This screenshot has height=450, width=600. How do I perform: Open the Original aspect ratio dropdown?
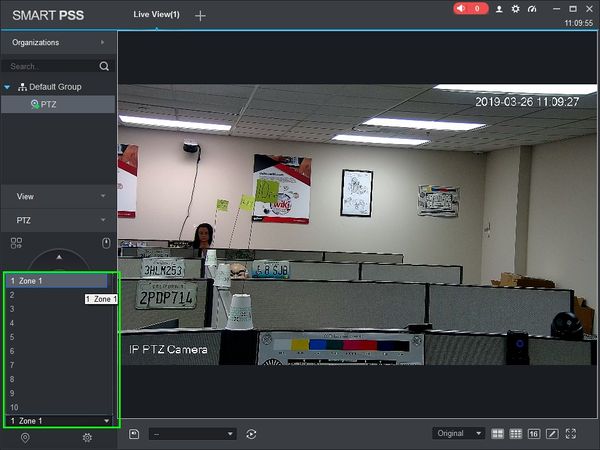click(458, 434)
